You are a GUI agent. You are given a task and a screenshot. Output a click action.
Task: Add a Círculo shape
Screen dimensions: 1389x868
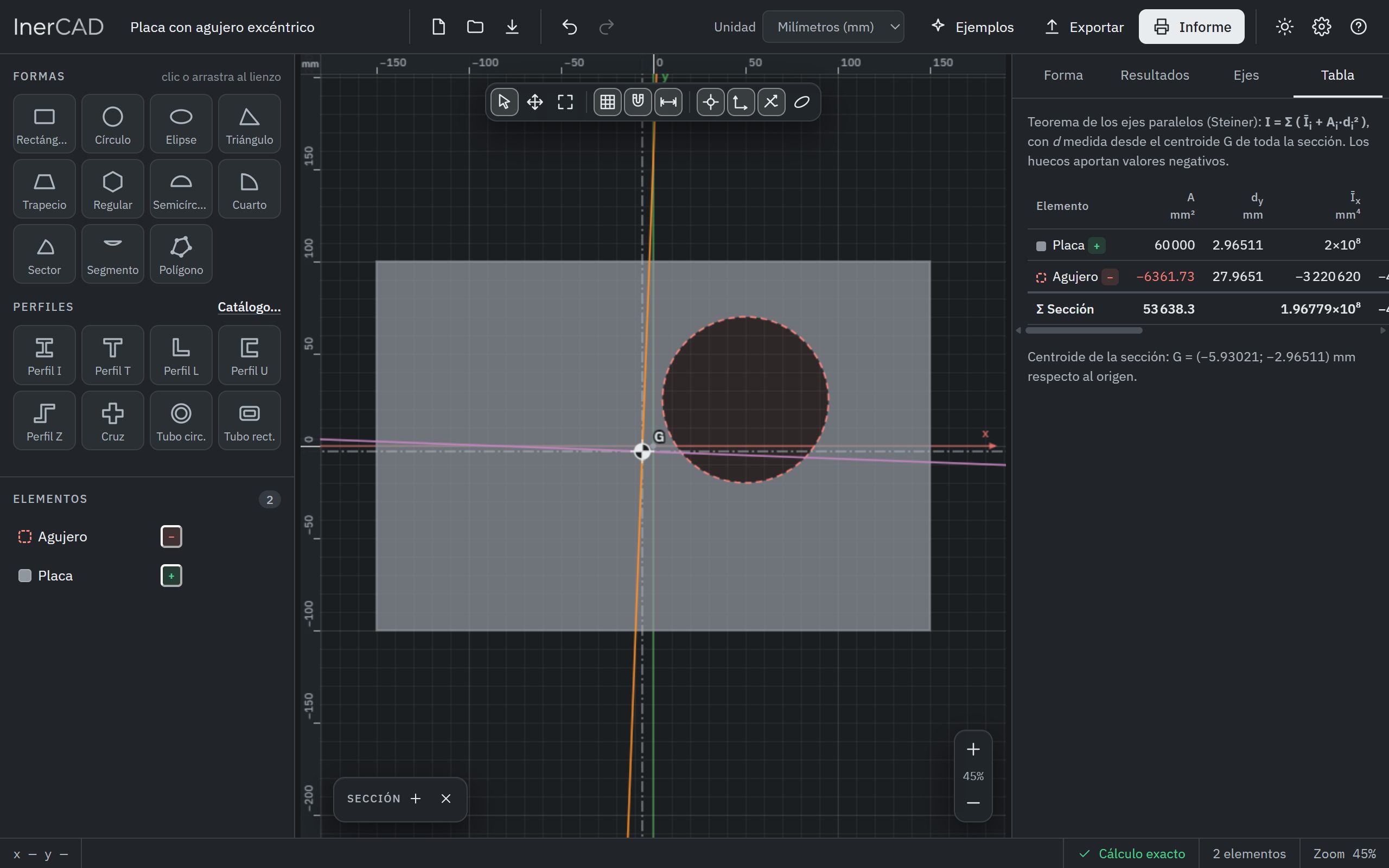[x=112, y=124]
